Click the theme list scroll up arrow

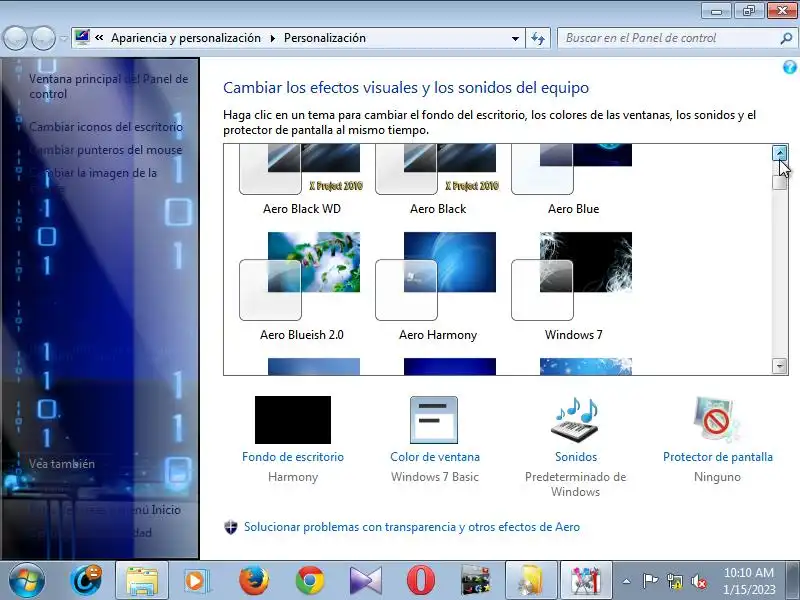tap(780, 153)
